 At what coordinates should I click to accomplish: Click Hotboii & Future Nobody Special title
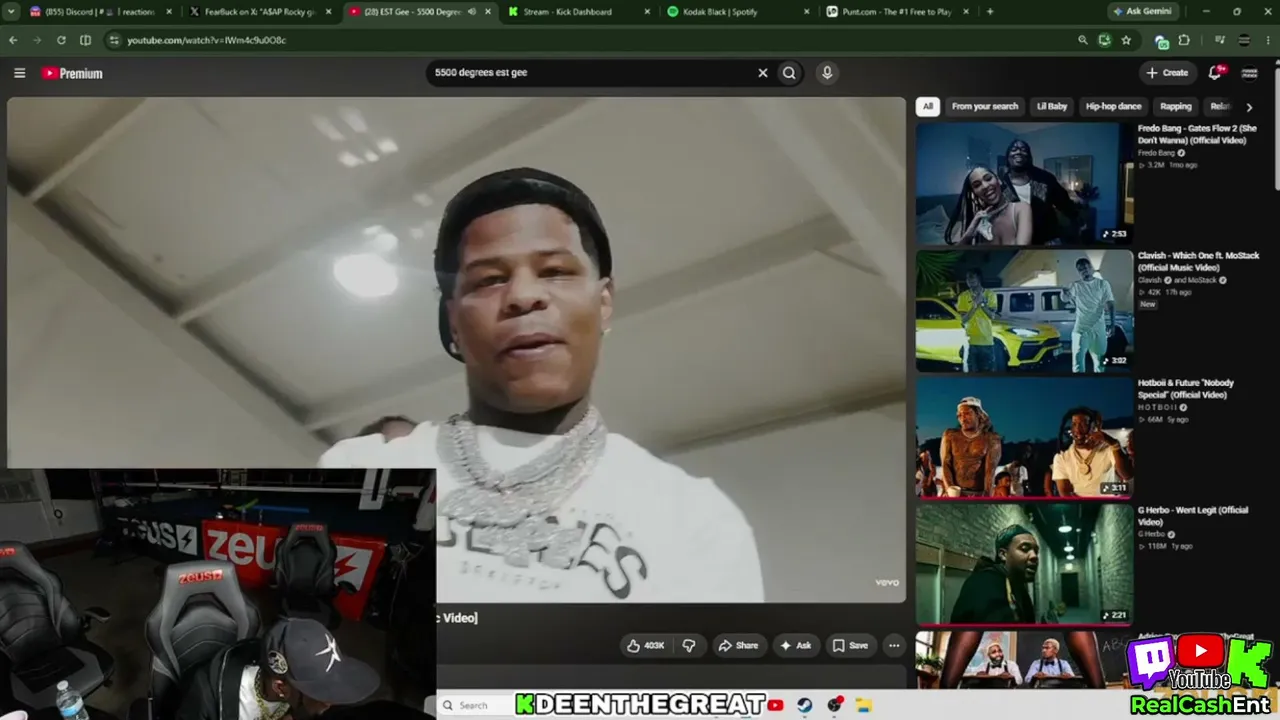(1186, 388)
